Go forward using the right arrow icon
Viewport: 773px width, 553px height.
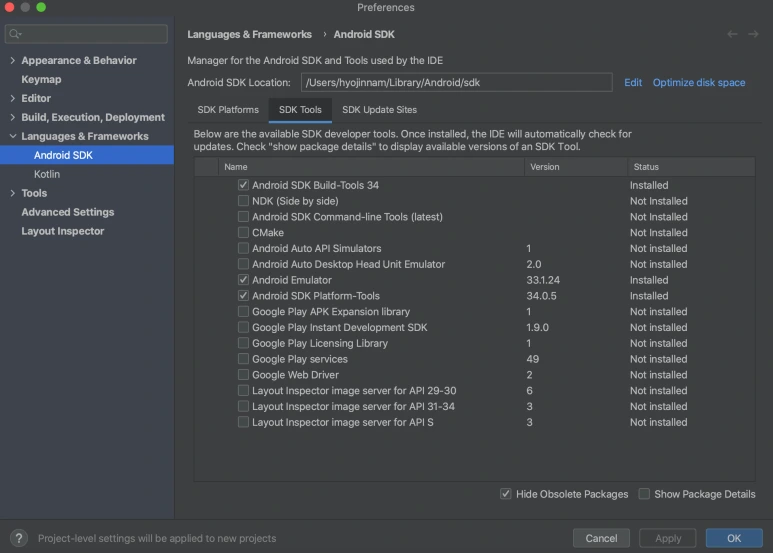pyautogui.click(x=753, y=34)
